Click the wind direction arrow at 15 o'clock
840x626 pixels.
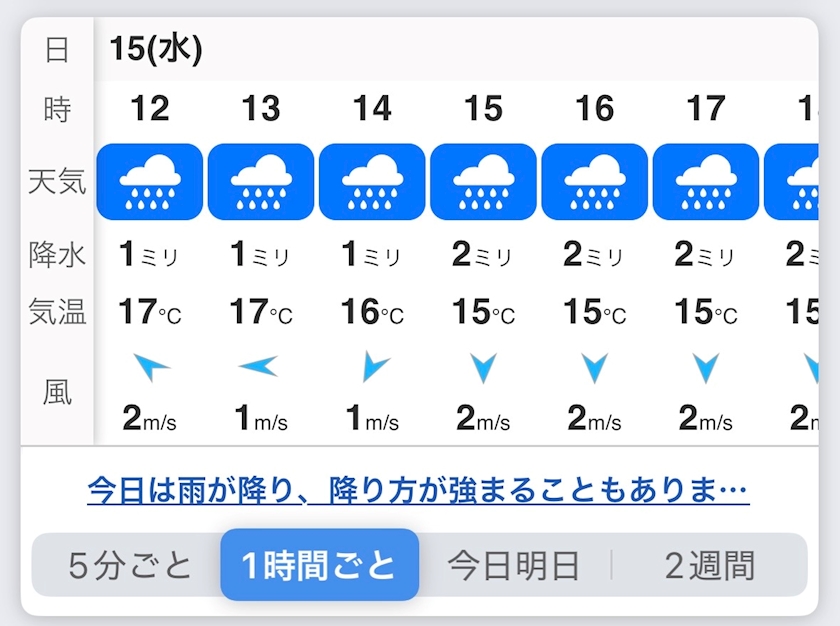(x=484, y=368)
